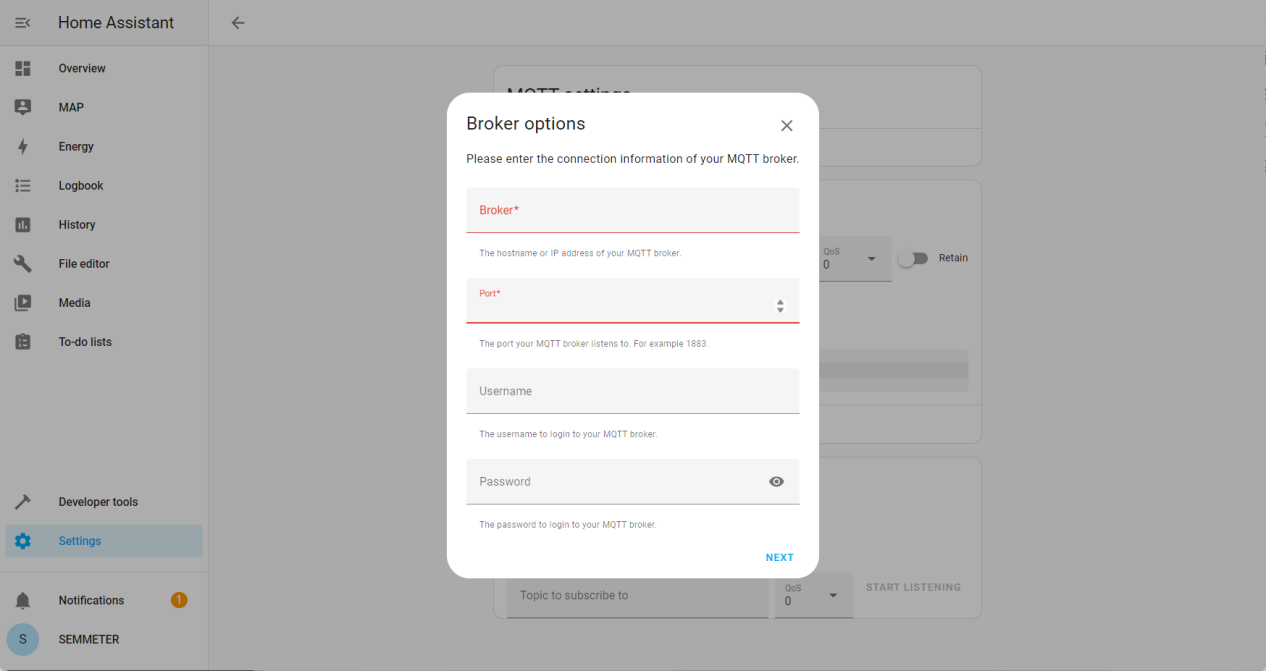Open To-do lists in the sidebar
The image size is (1266, 671).
click(x=104, y=342)
